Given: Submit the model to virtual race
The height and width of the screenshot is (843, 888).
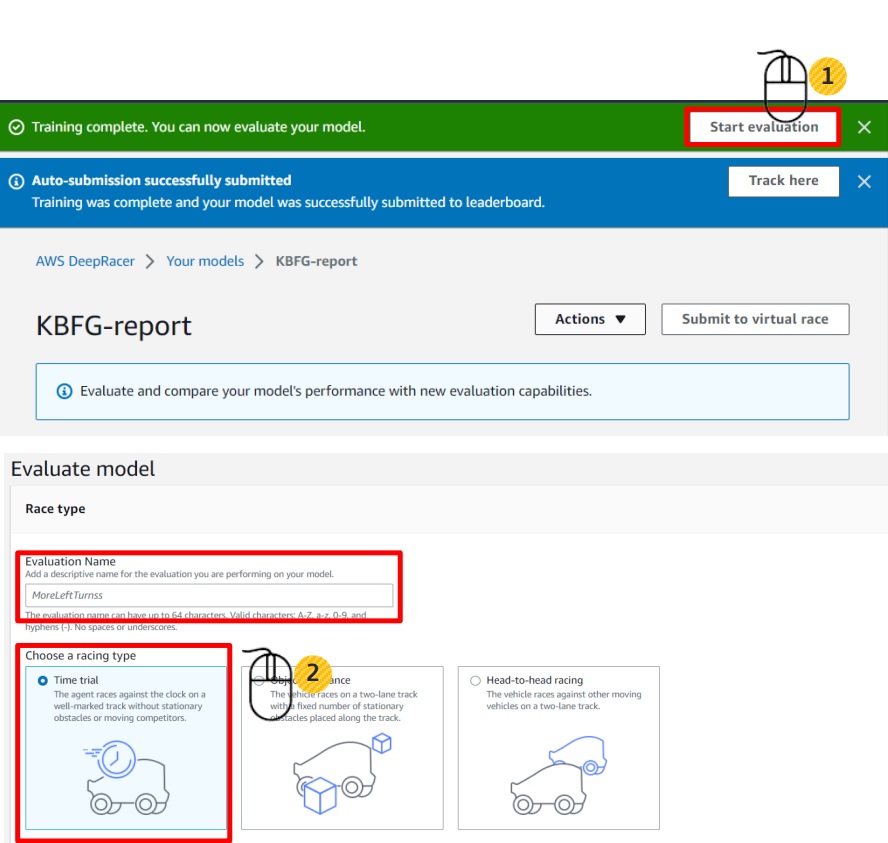Looking at the screenshot, I should pos(755,319).
